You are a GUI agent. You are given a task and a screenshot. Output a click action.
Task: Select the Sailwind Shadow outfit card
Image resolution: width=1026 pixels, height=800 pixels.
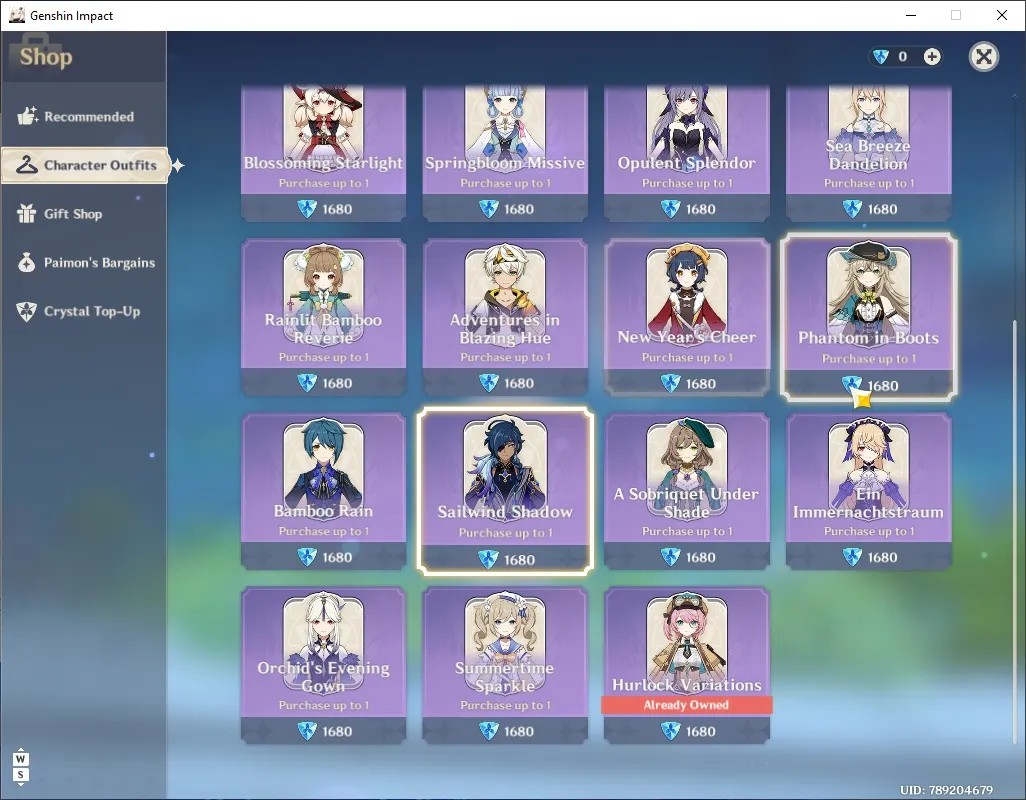(x=505, y=491)
